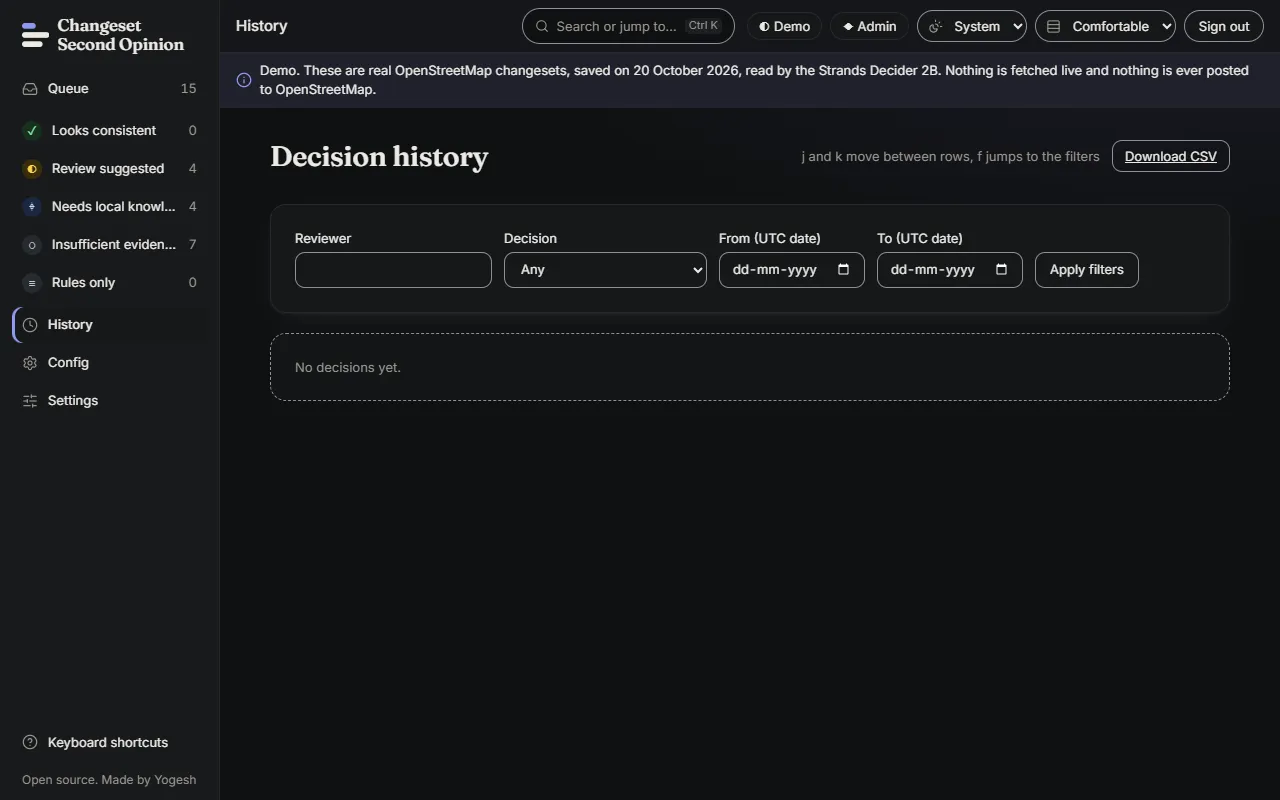
Task: Open the System theme dropdown
Action: 972,27
